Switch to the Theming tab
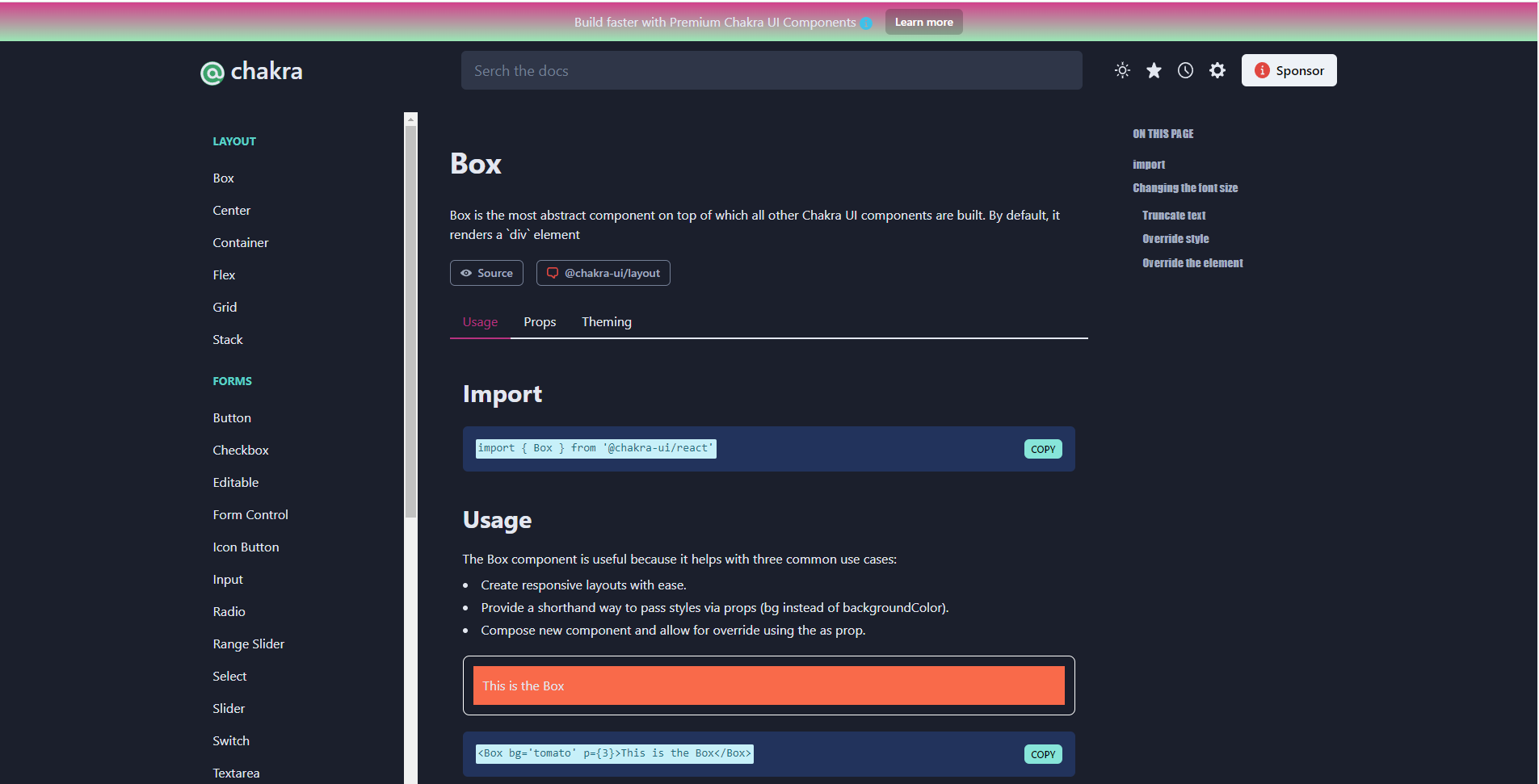 (606, 321)
